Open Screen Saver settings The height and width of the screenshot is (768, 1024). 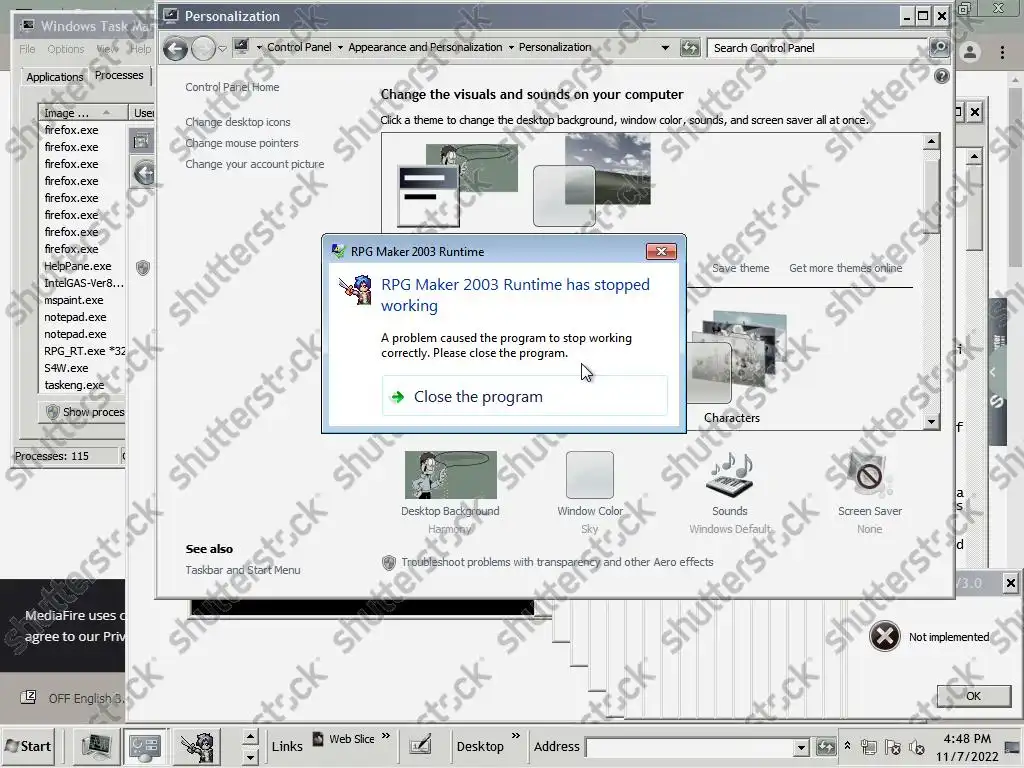point(870,492)
